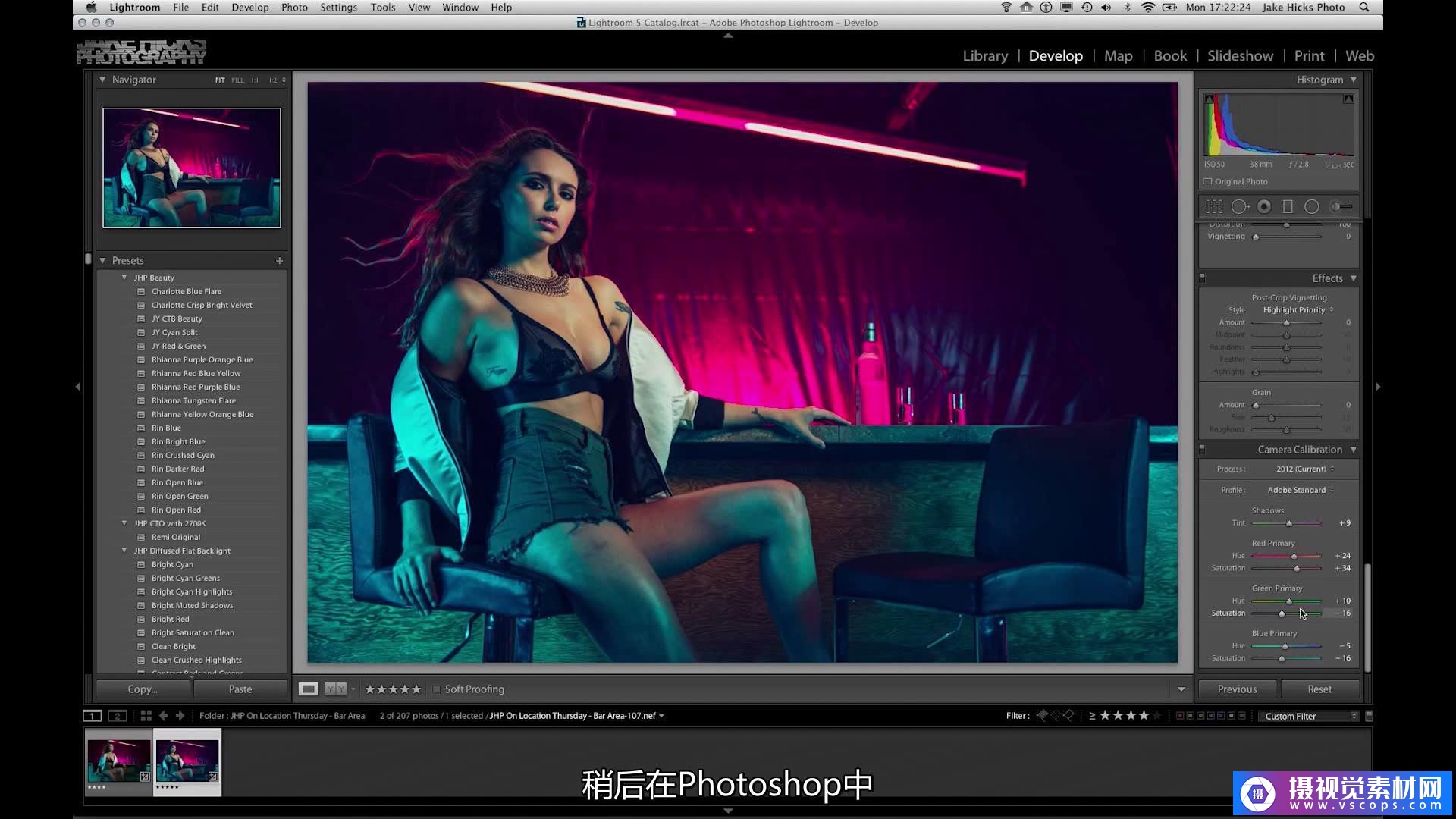Switch to grid view in the filmstrip toolbar
This screenshot has height=819, width=1456.
pos(146,715)
